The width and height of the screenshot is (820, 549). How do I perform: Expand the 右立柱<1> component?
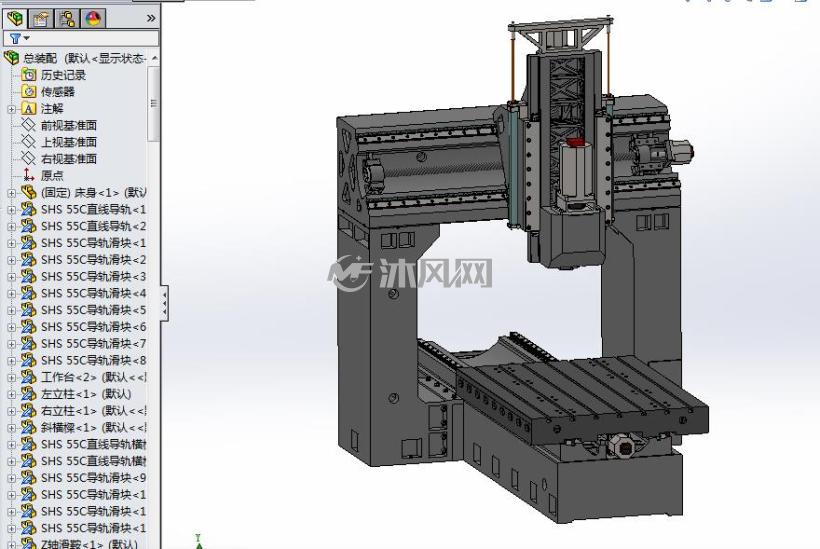[x=12, y=411]
